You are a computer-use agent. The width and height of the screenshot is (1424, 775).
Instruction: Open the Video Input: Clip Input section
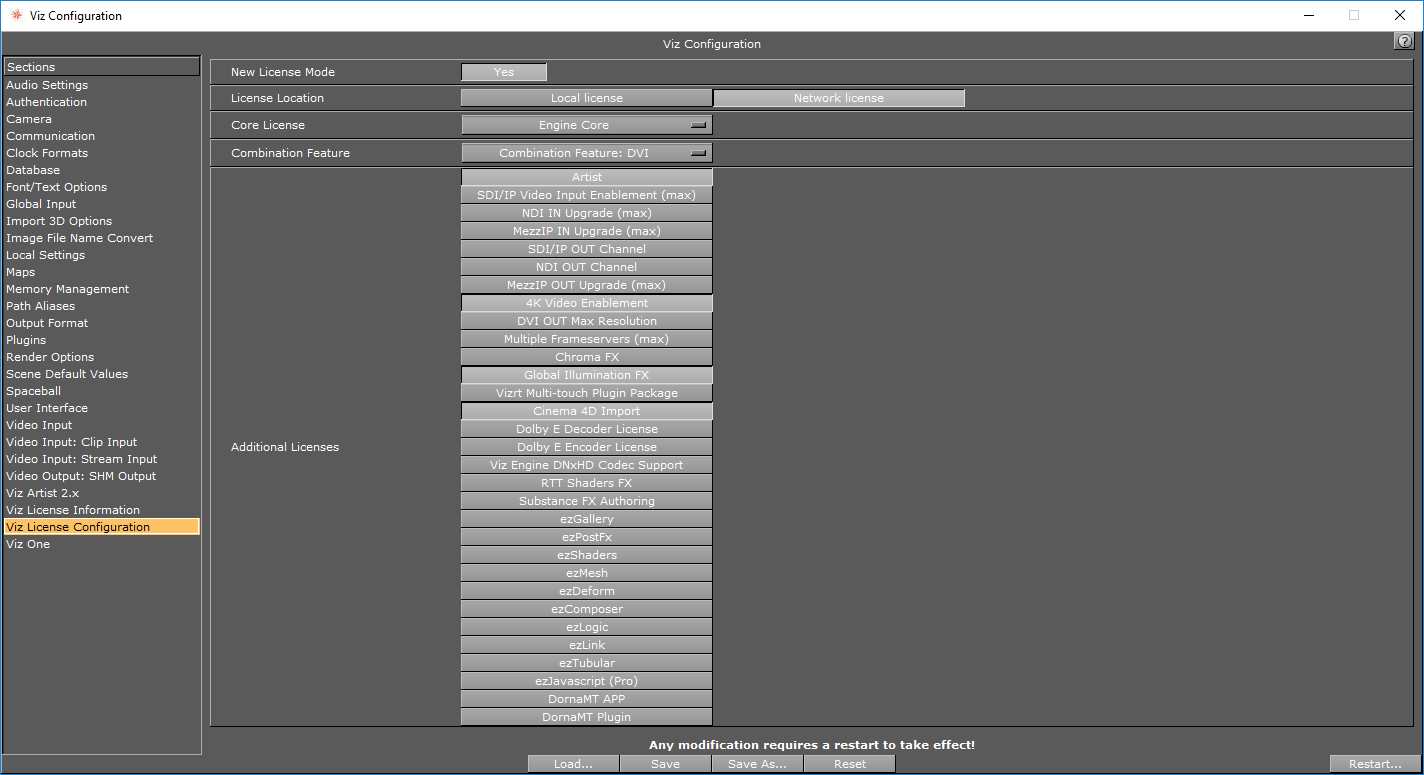(x=101, y=442)
